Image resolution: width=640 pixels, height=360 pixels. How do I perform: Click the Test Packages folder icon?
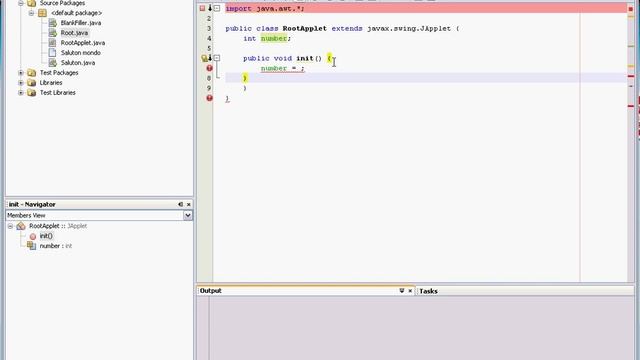(31, 73)
